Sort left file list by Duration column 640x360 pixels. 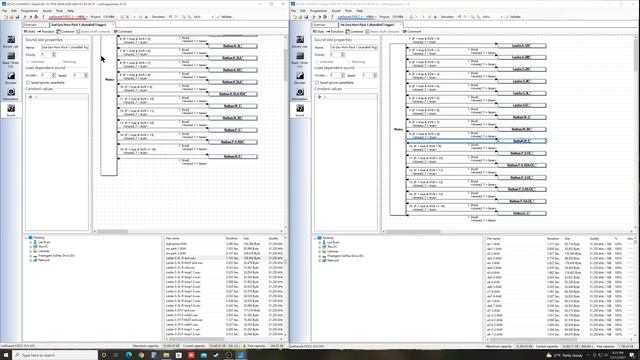(232, 238)
